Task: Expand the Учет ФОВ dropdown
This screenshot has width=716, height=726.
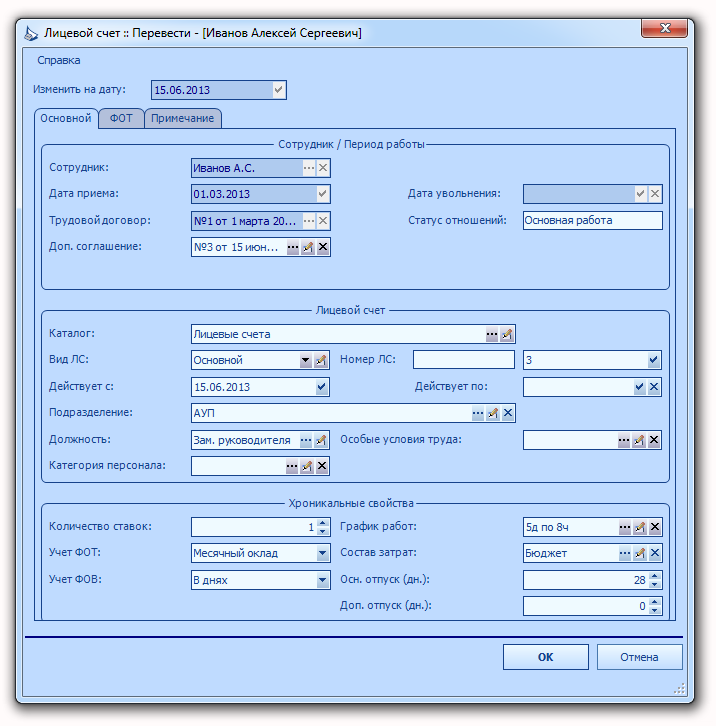Action: [x=322, y=580]
